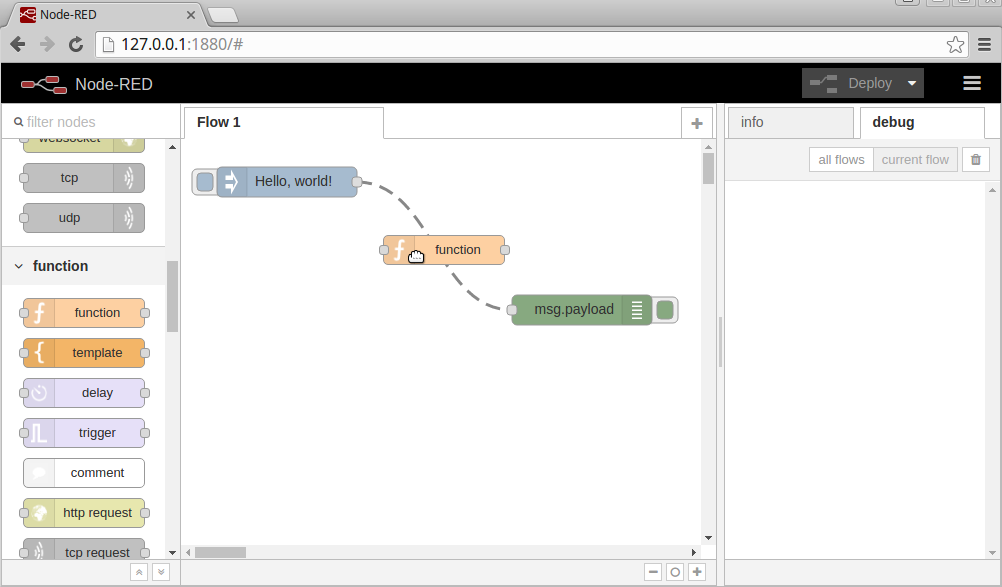The image size is (1002, 587).
Task: Select the function node in the palette
Action: (x=83, y=313)
